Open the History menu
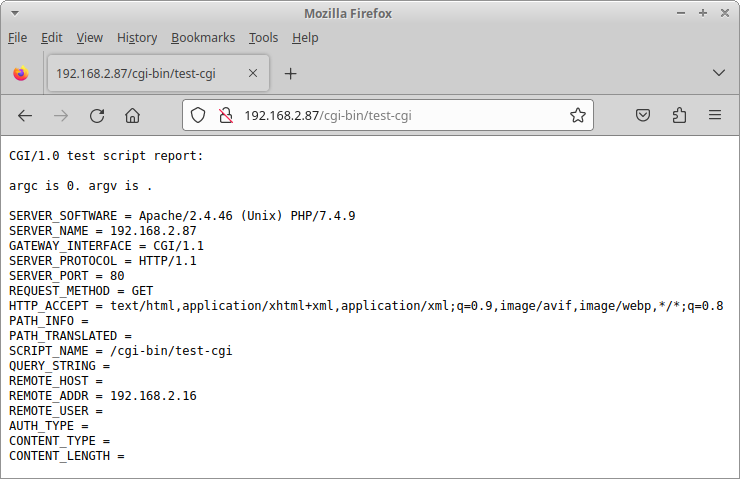The height and width of the screenshot is (479, 740). click(x=137, y=37)
